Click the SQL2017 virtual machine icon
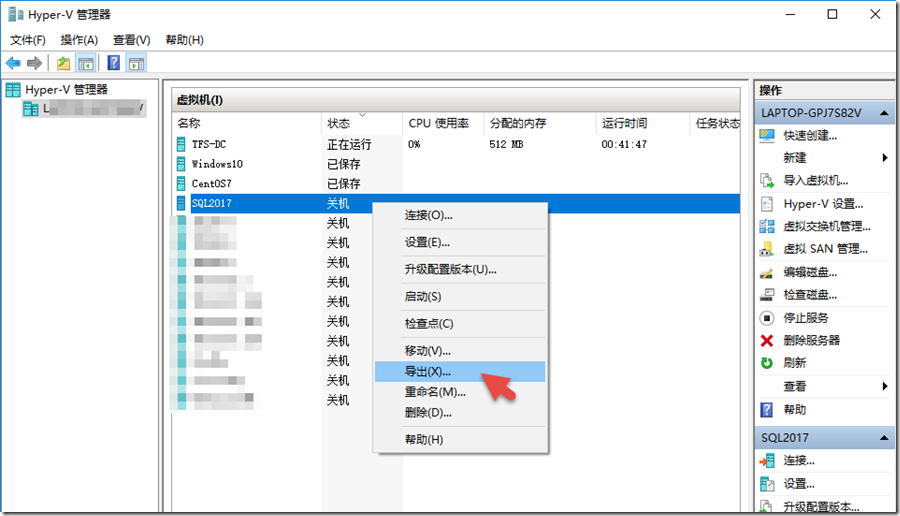Screen dimensions: 900x516 click(x=181, y=203)
